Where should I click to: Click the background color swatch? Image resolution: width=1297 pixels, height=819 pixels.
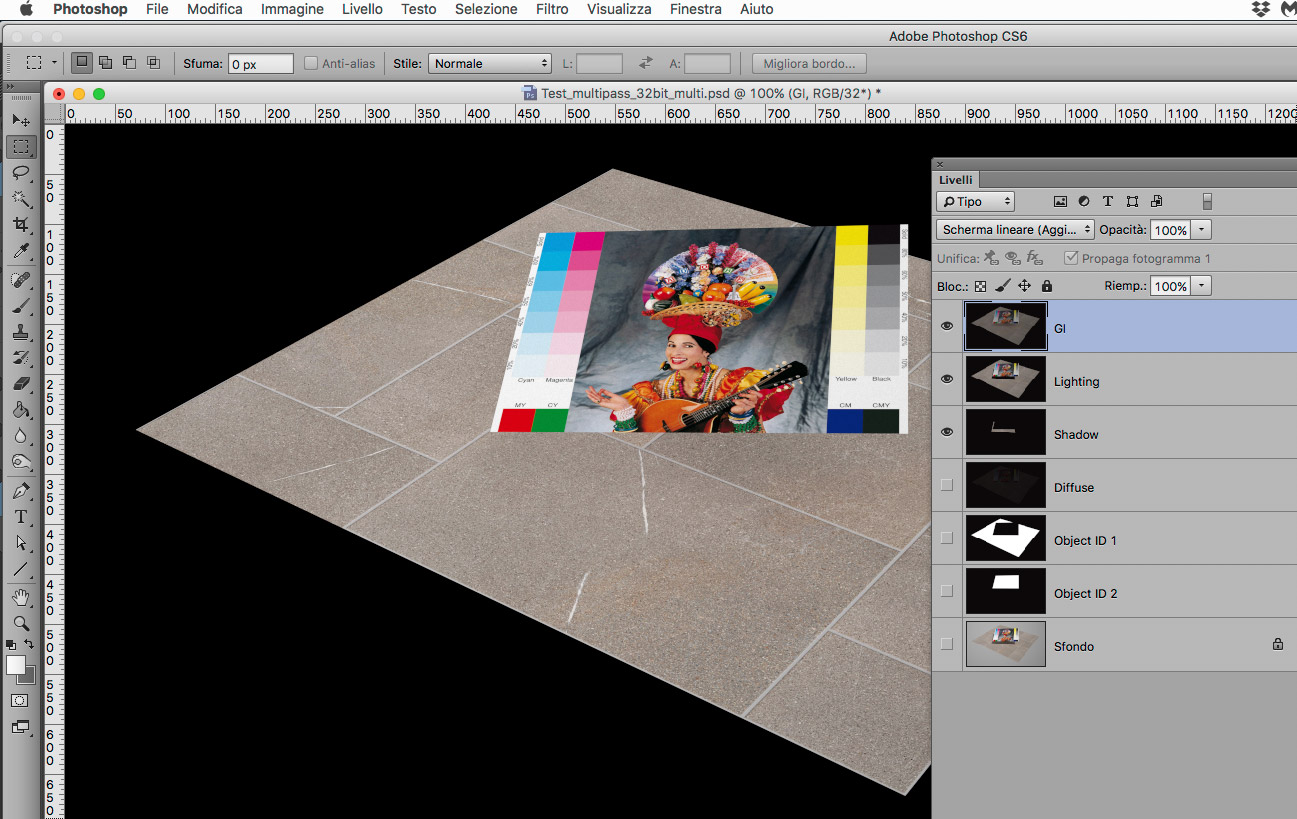(28, 676)
